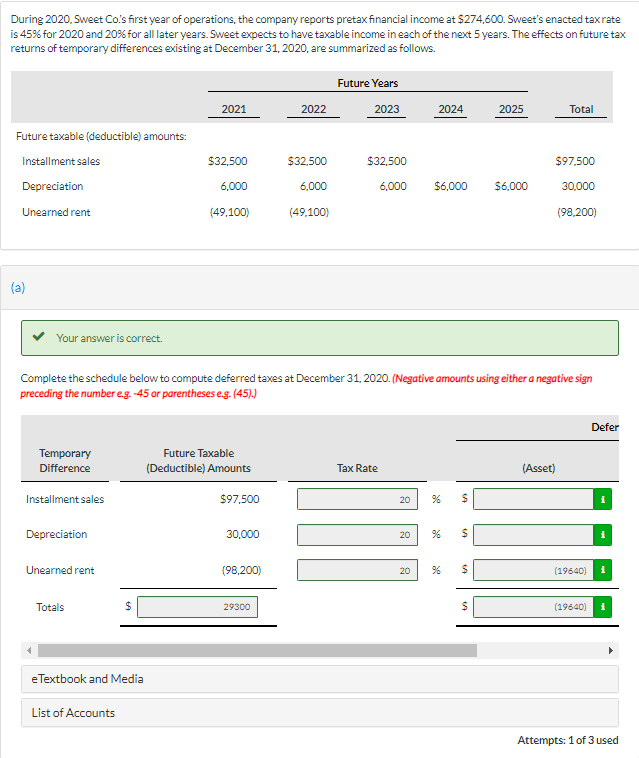
Task: Click info icon beside Depreciation asset field
Action: (x=602, y=535)
